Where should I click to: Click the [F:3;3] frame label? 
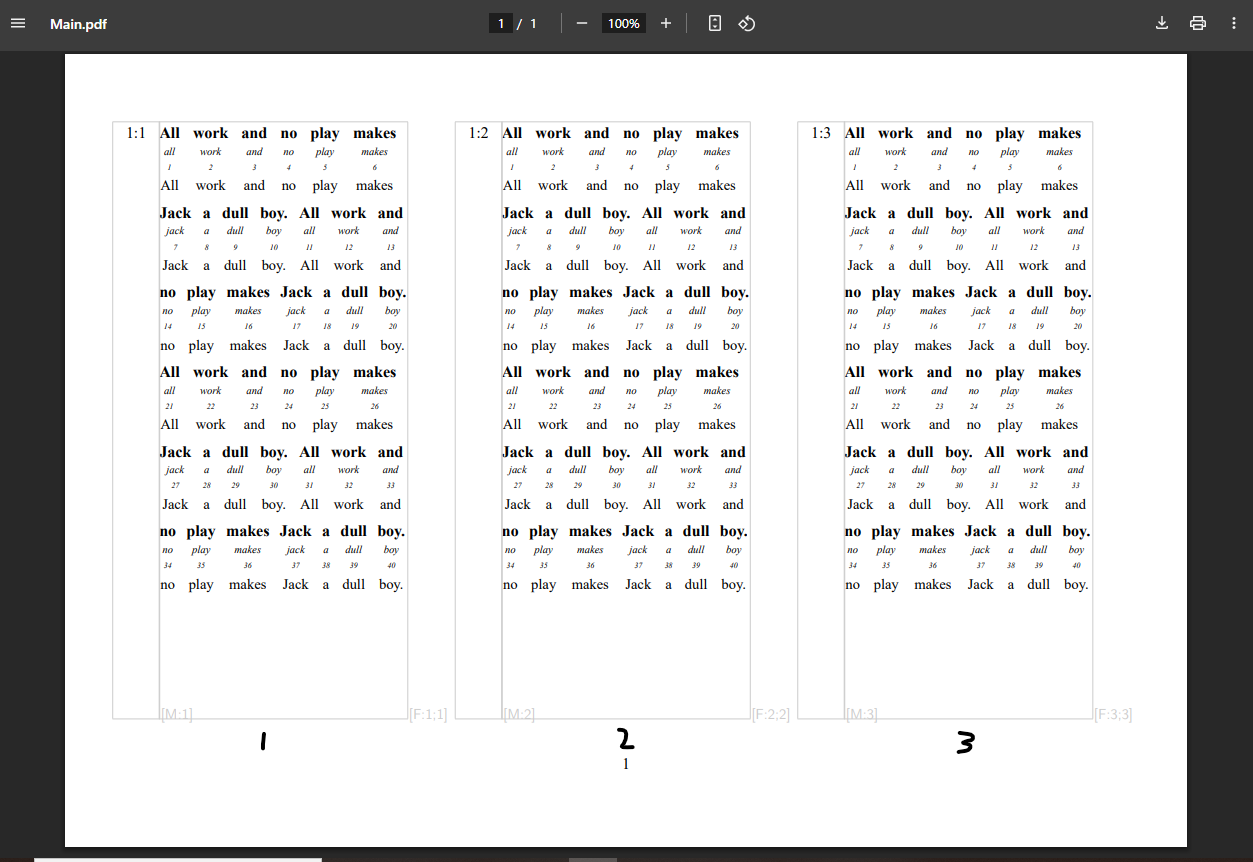point(1113,714)
